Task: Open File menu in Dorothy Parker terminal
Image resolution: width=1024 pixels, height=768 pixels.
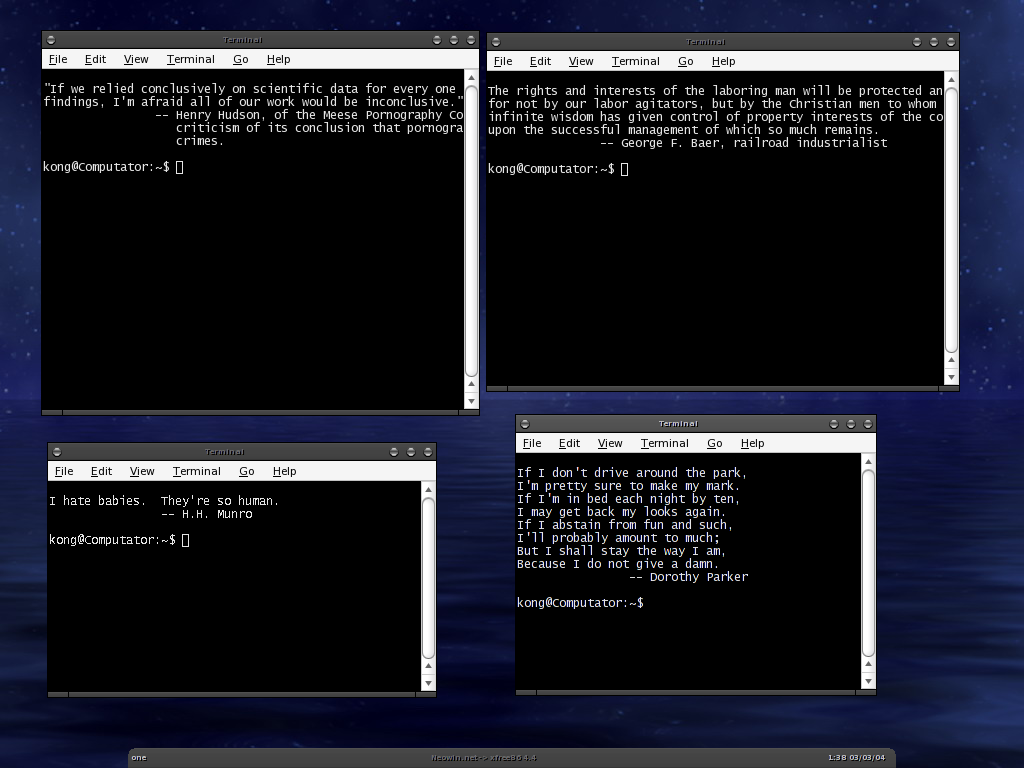Action: coord(532,443)
